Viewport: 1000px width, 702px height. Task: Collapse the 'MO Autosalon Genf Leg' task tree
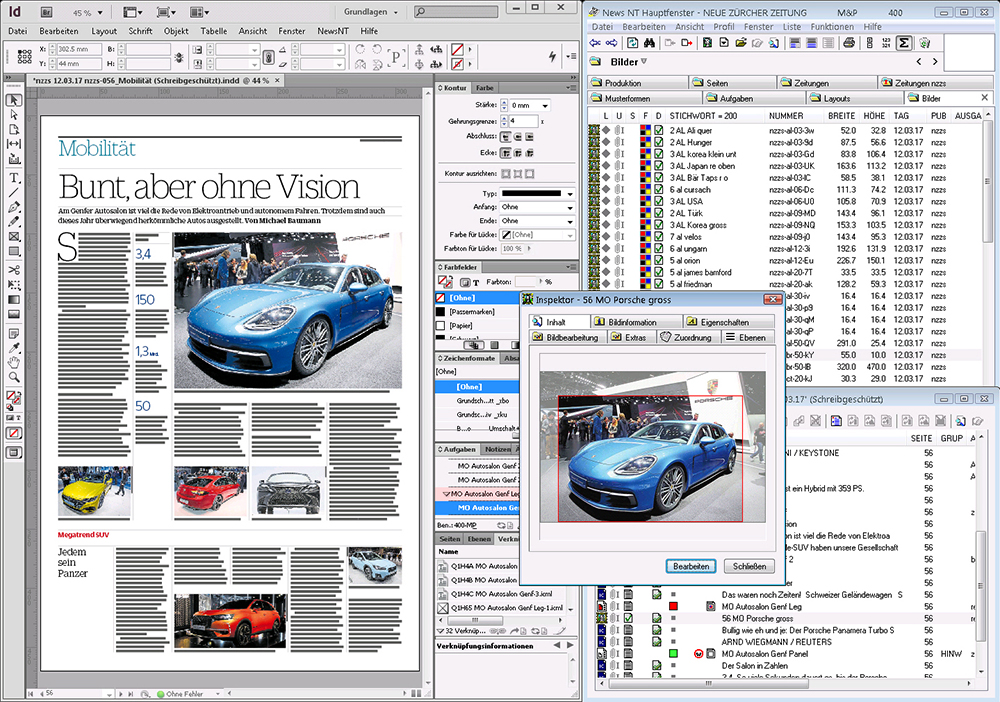[x=446, y=494]
